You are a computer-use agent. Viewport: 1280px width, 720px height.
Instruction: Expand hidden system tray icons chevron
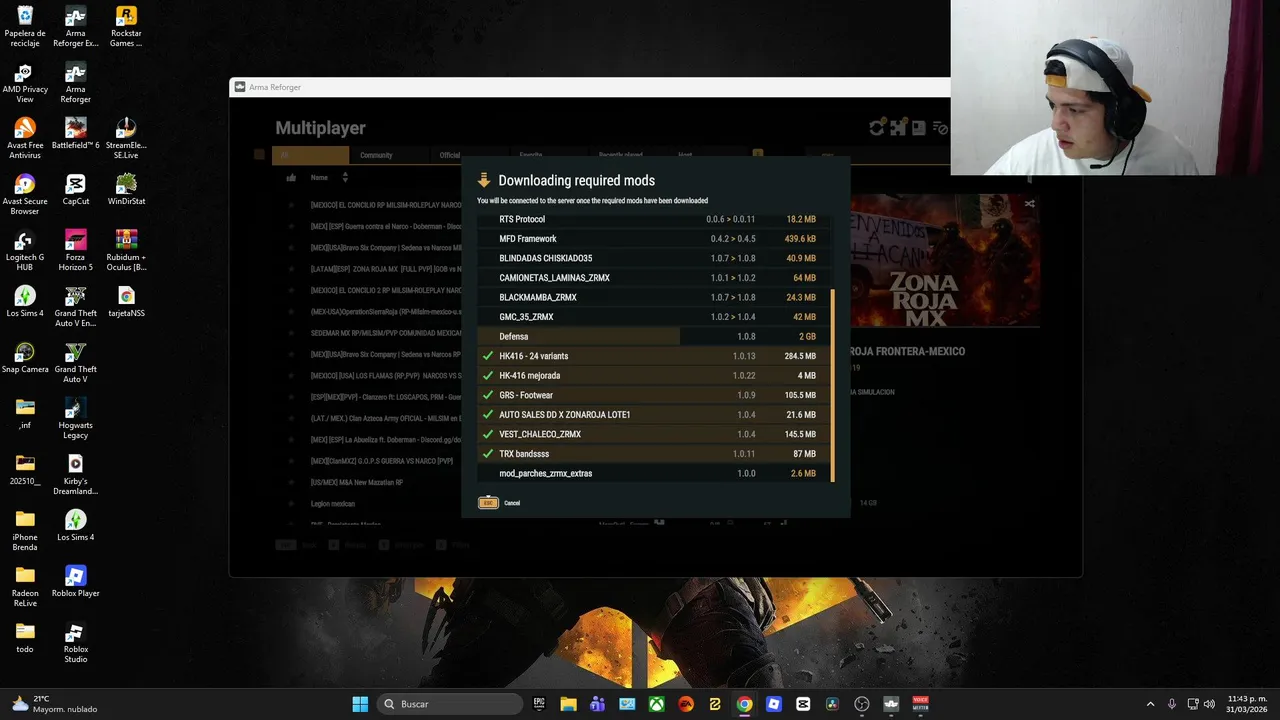tap(1150, 704)
